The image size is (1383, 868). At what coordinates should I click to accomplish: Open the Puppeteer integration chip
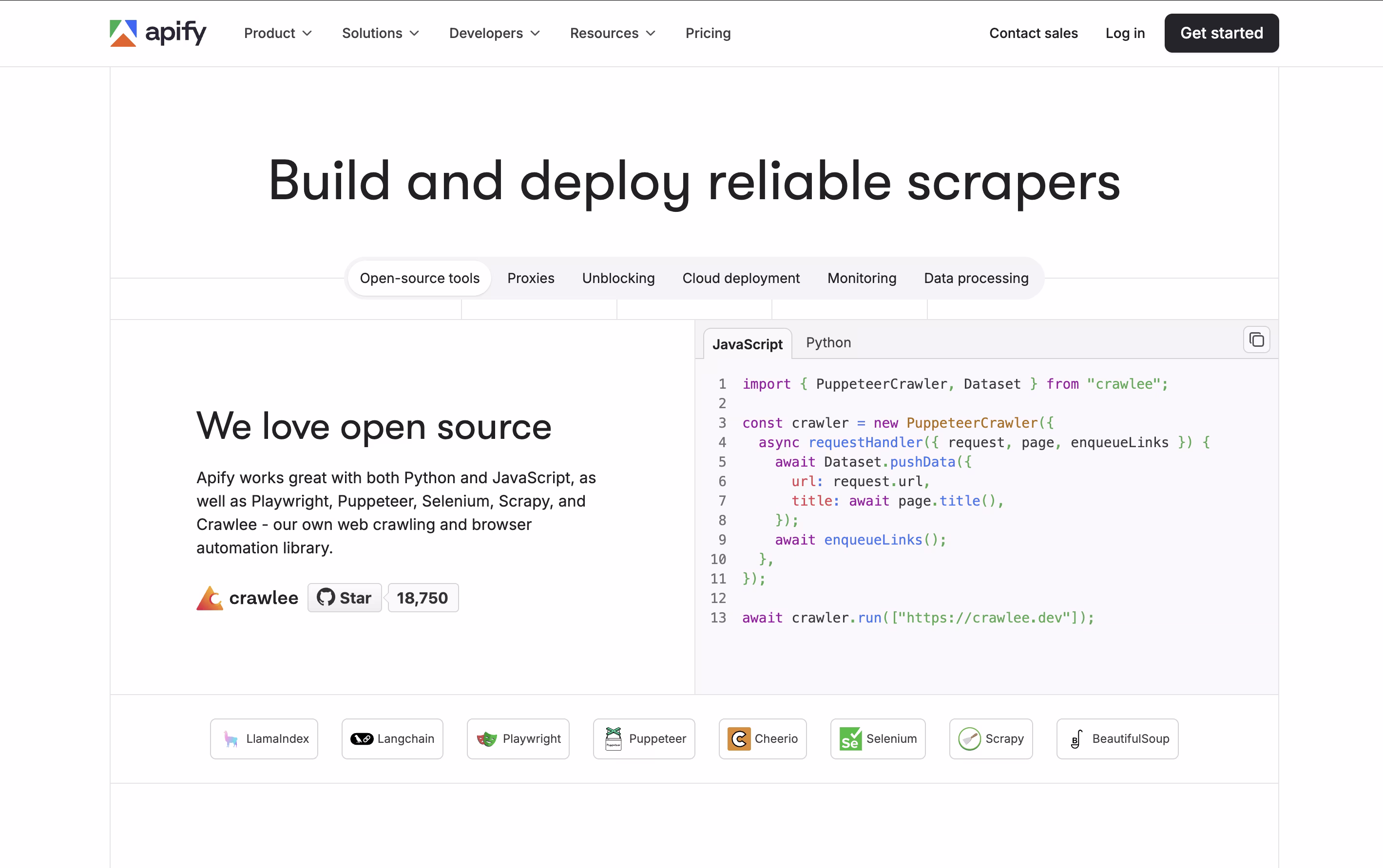pyautogui.click(x=644, y=739)
